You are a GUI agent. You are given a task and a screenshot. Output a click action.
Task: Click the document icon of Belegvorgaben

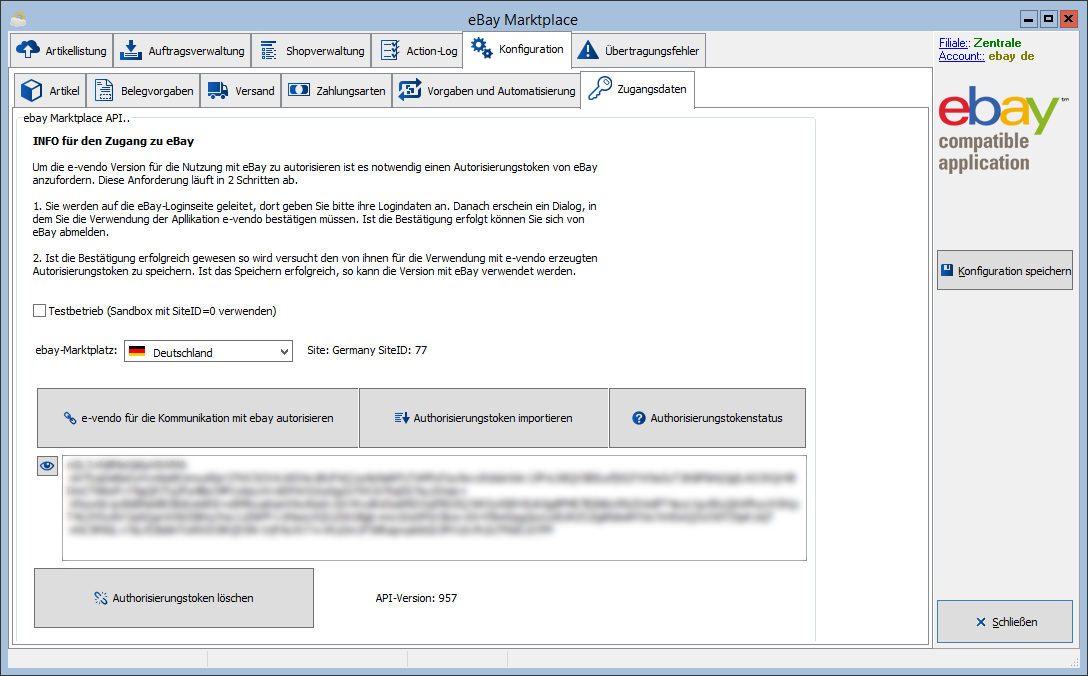tap(103, 90)
